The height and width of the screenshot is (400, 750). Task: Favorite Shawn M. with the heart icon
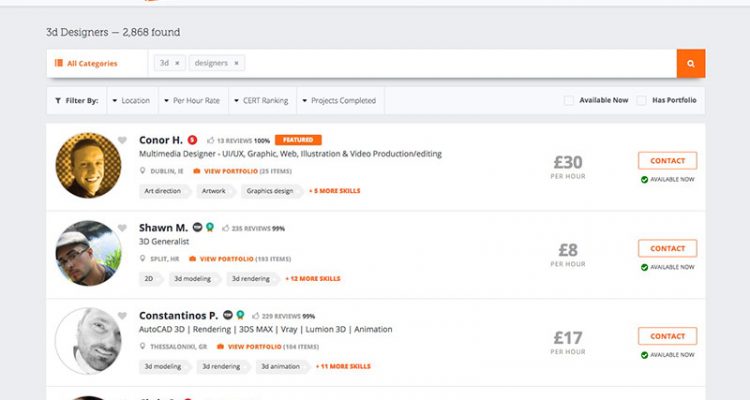[122, 228]
